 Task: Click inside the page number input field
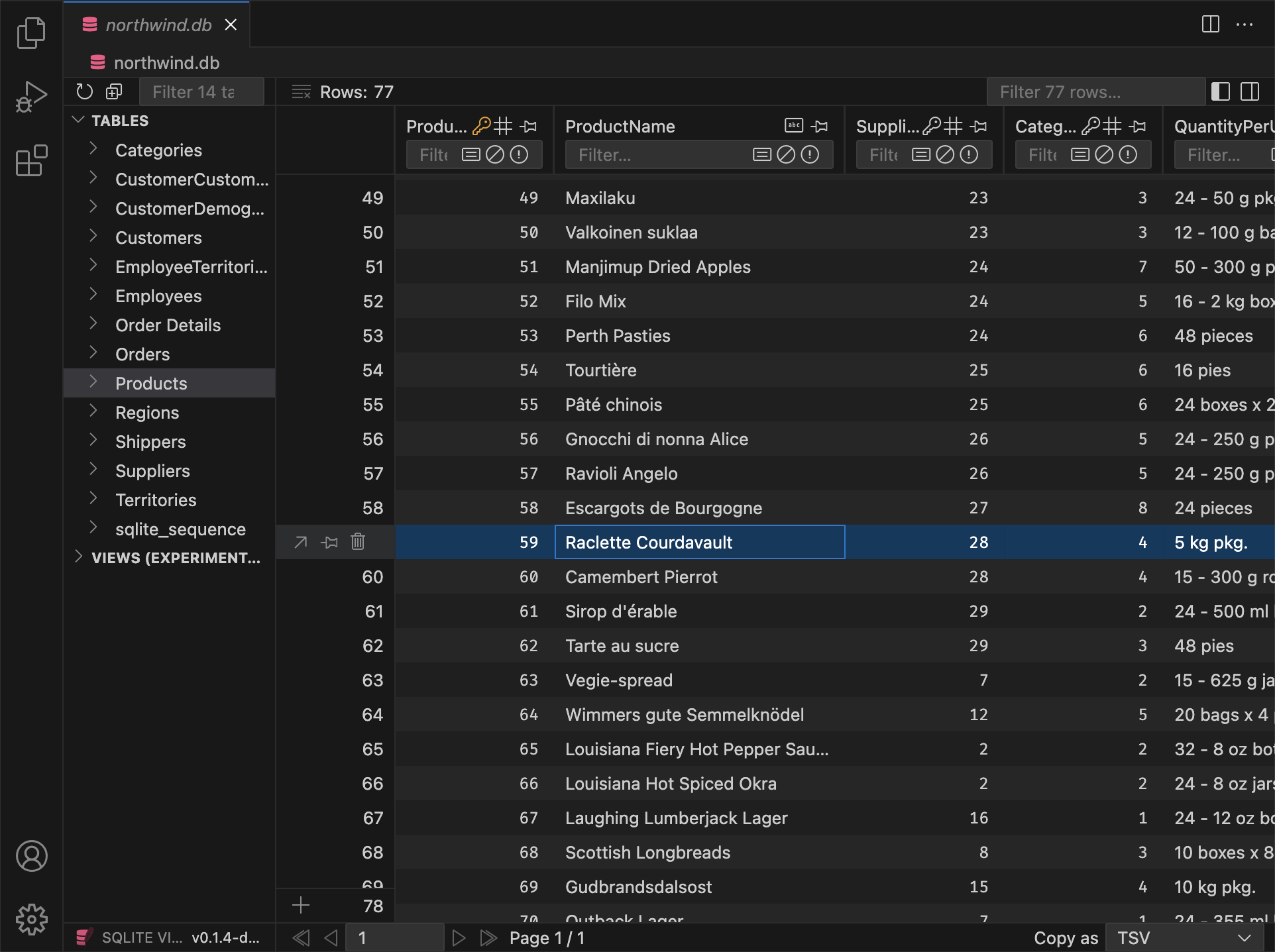point(394,937)
